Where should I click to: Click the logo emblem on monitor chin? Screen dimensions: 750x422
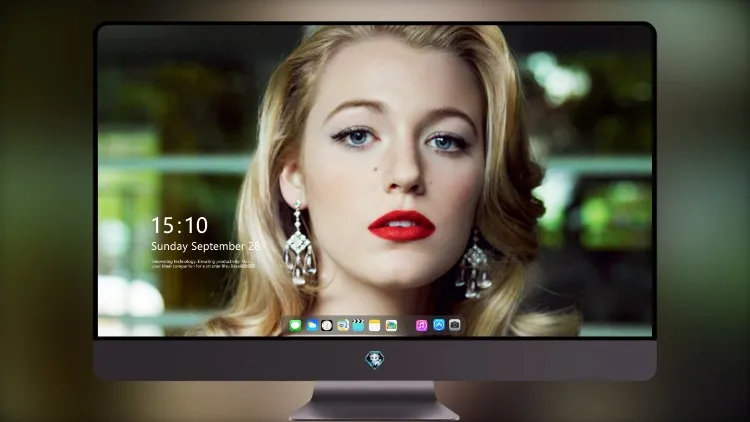pos(375,360)
